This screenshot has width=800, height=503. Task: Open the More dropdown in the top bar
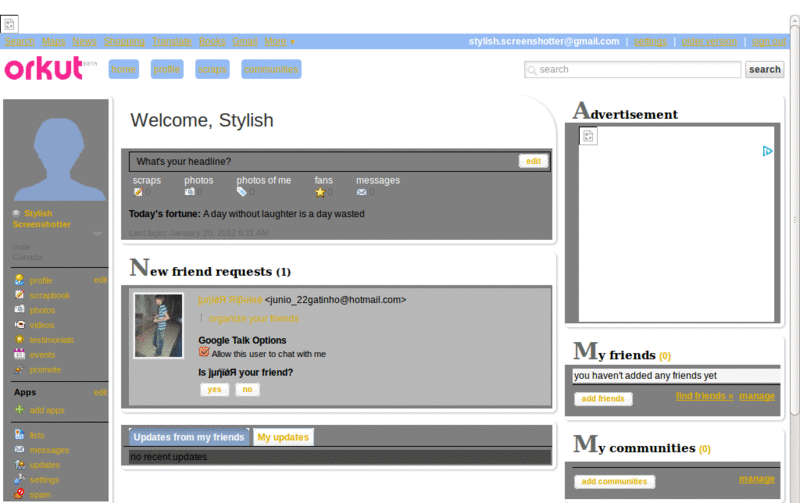pyautogui.click(x=280, y=41)
